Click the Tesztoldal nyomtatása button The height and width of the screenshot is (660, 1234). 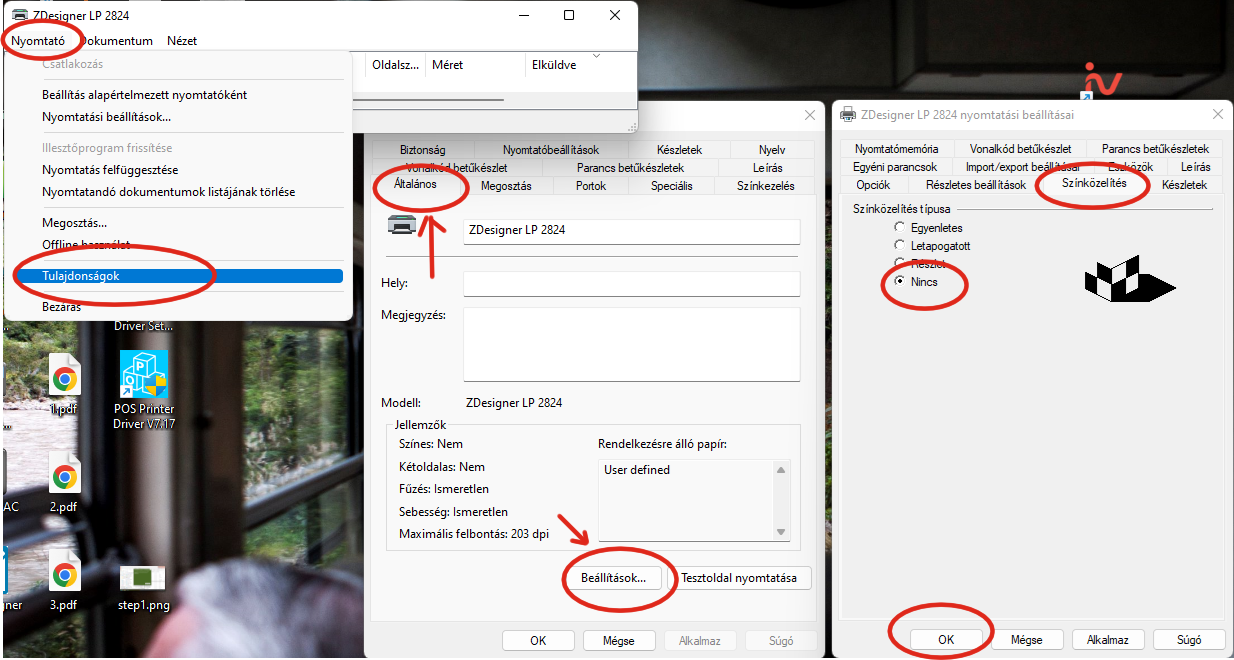[x=739, y=578]
